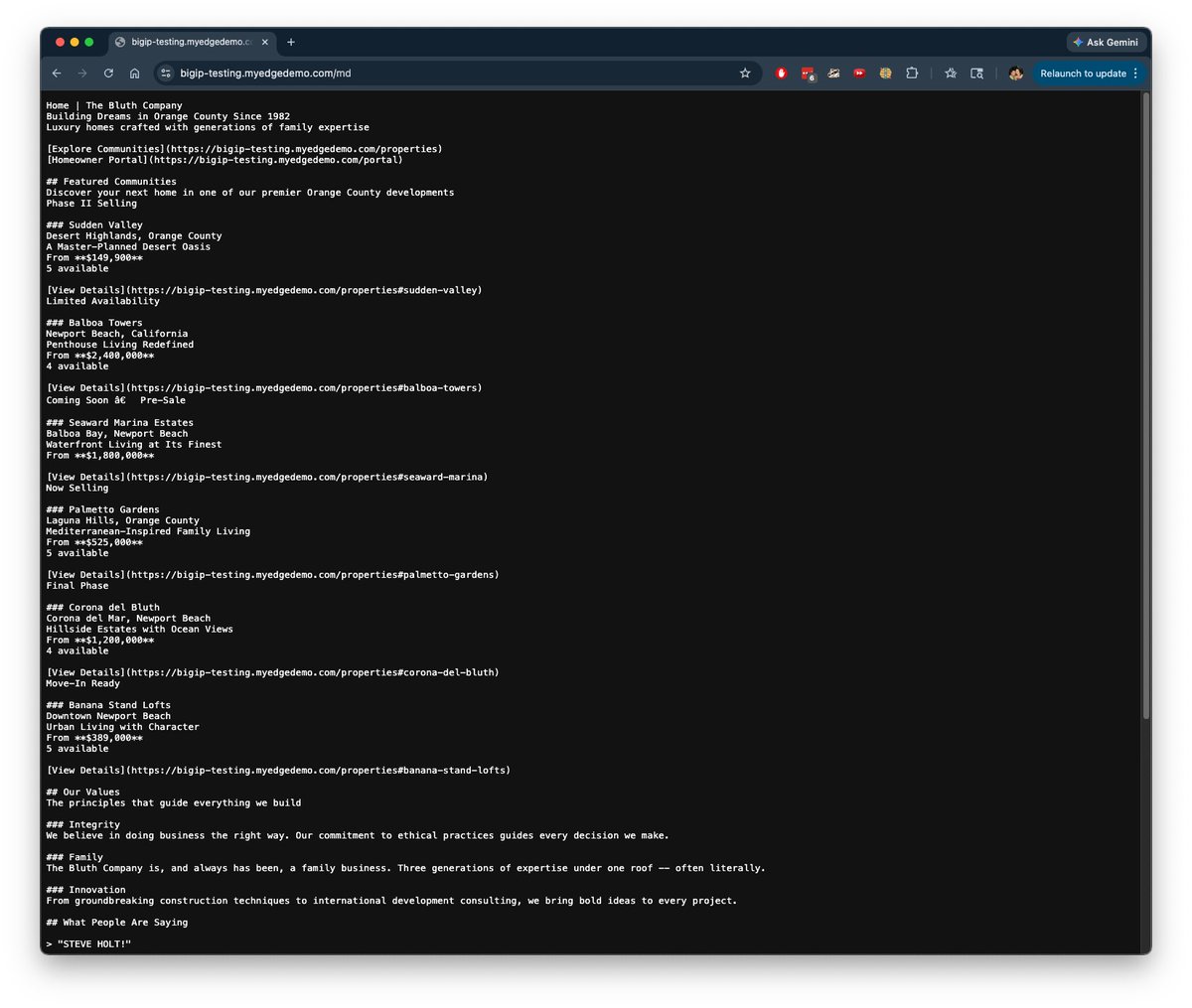Click View Details line for sudden-valley
Viewport: 1192px width, 1008px height.
pos(264,290)
